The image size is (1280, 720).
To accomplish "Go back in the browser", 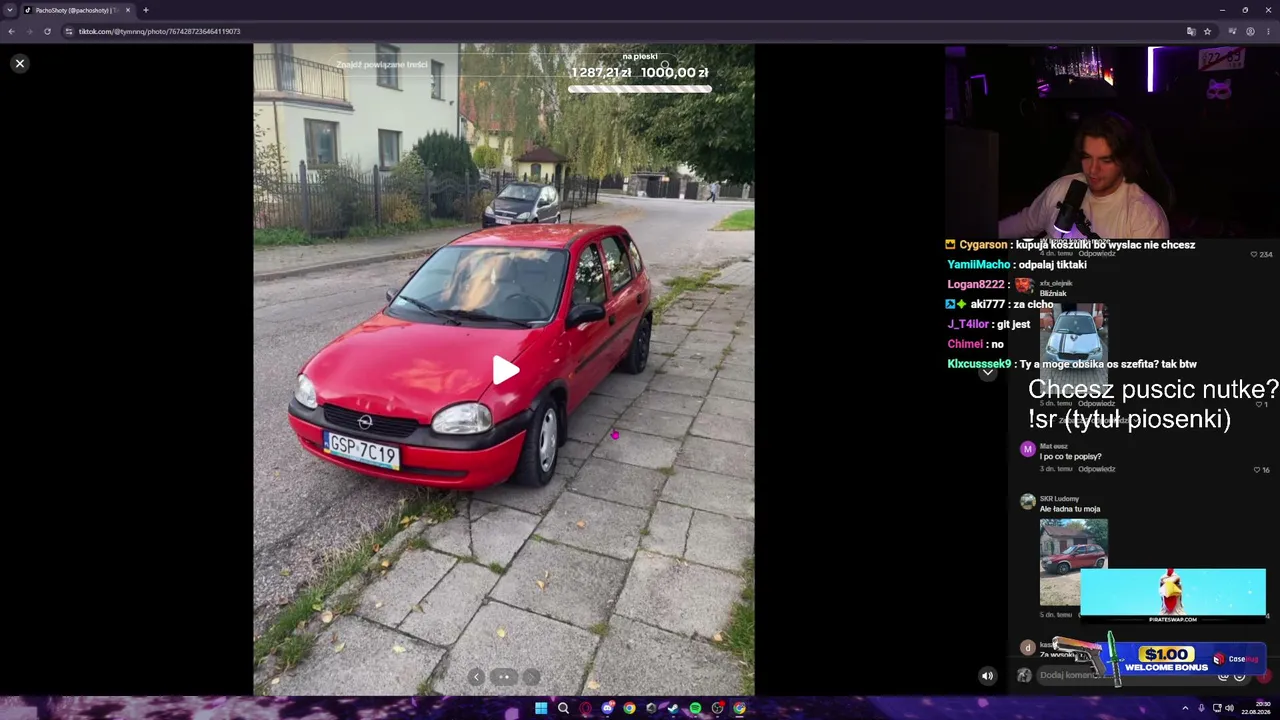I will pos(11,31).
